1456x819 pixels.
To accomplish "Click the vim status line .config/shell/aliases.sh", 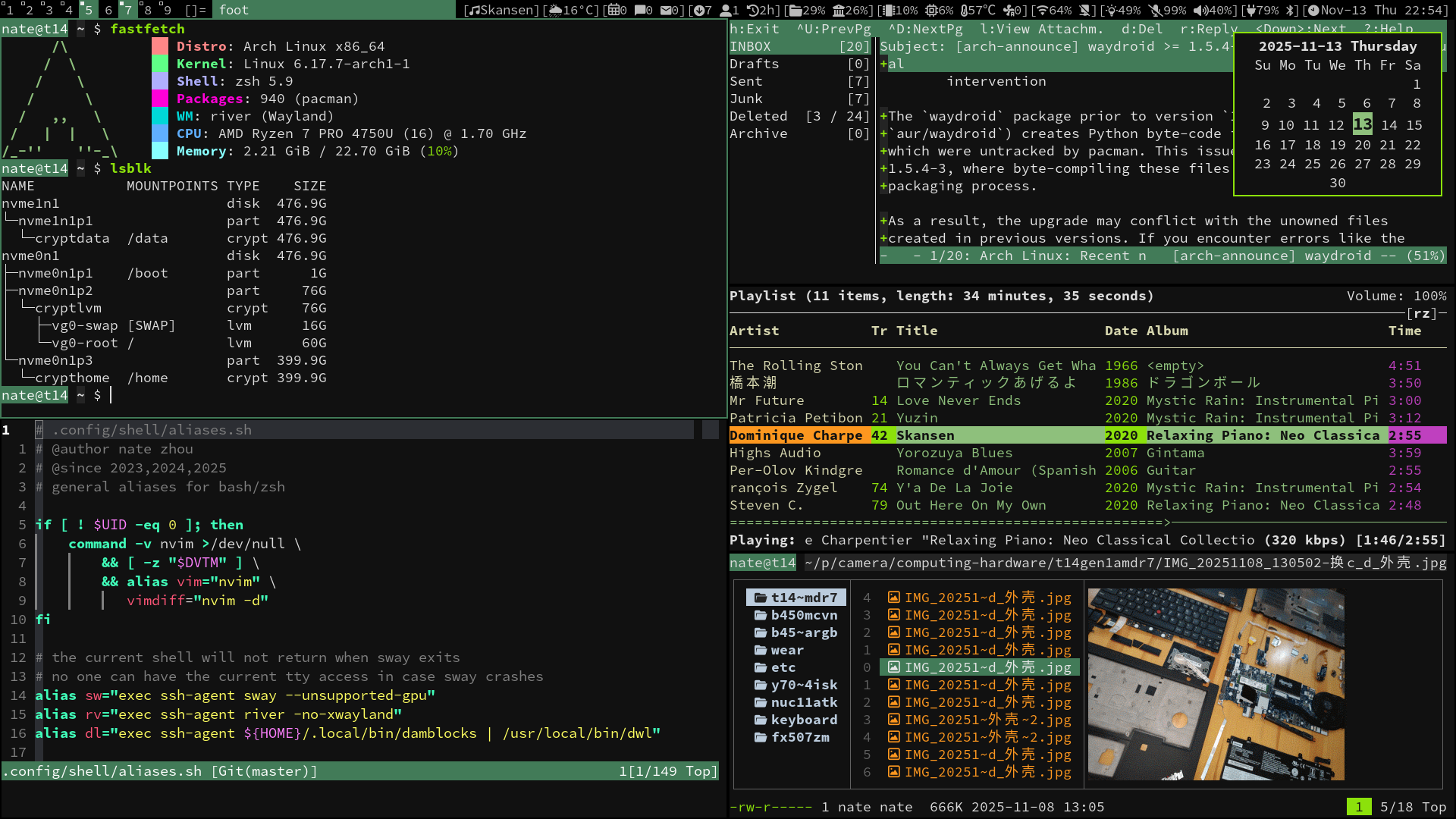I will pyautogui.click(x=359, y=771).
